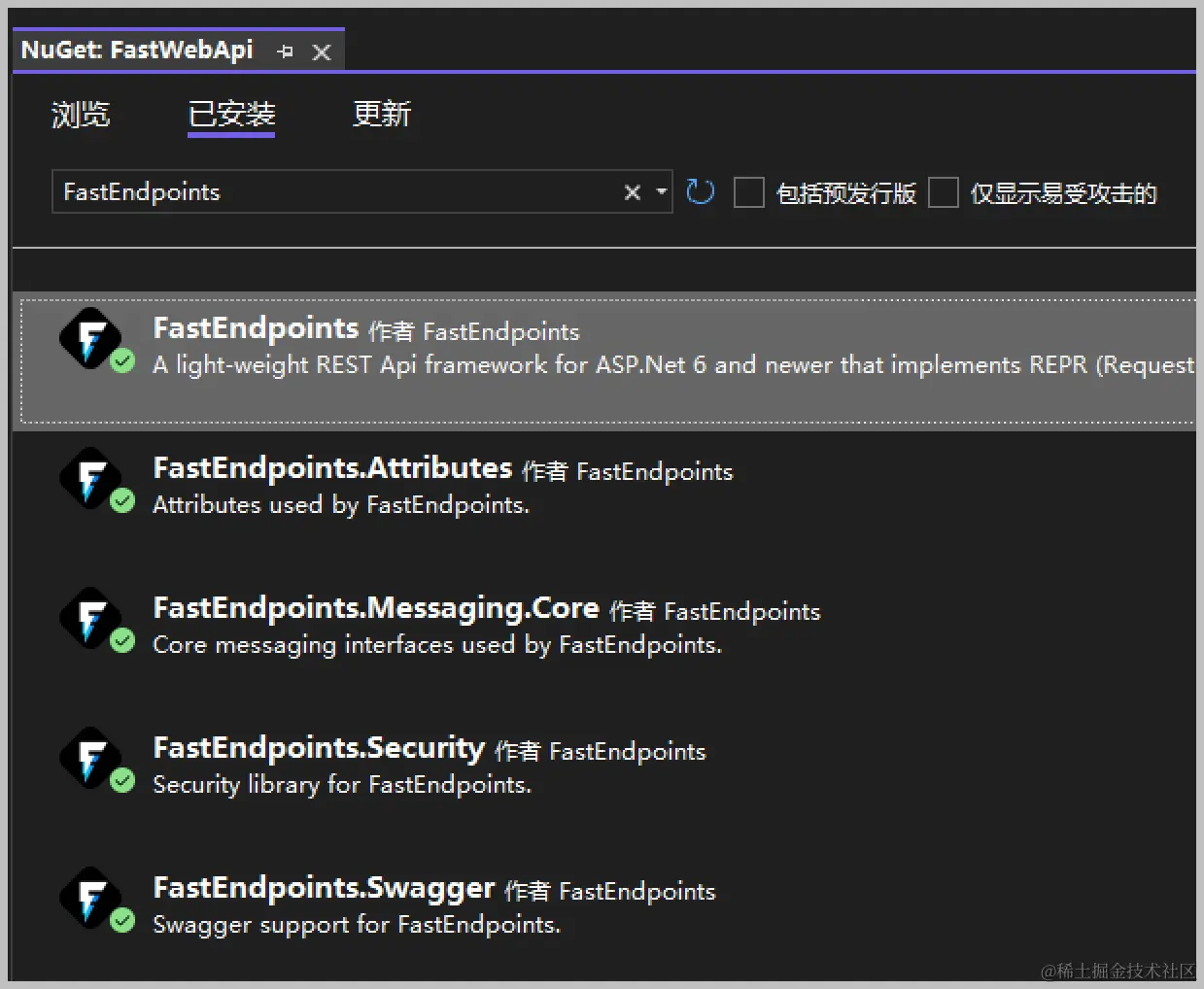Select the FastEndpoints.Attributes package title

coord(332,468)
